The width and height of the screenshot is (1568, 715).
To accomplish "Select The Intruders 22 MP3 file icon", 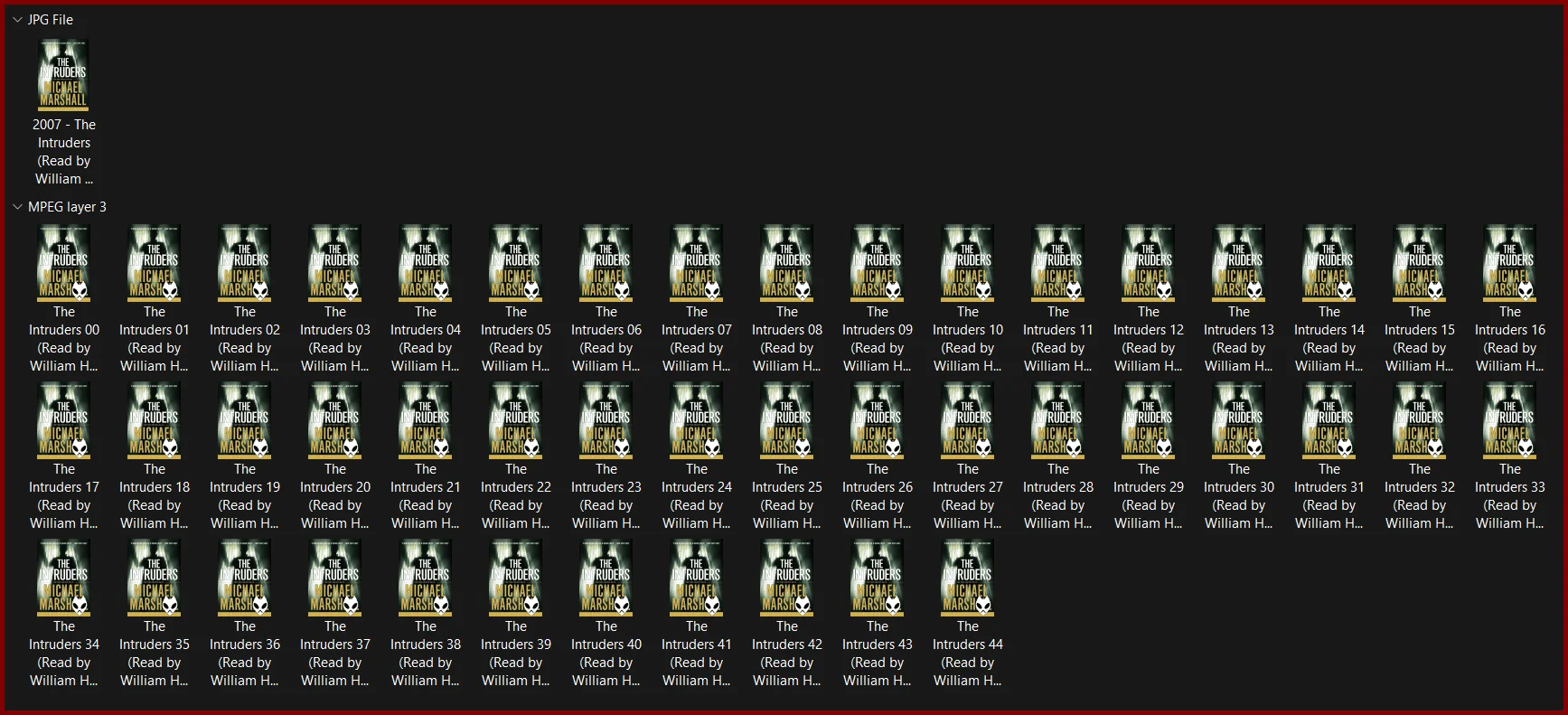I will 516,420.
